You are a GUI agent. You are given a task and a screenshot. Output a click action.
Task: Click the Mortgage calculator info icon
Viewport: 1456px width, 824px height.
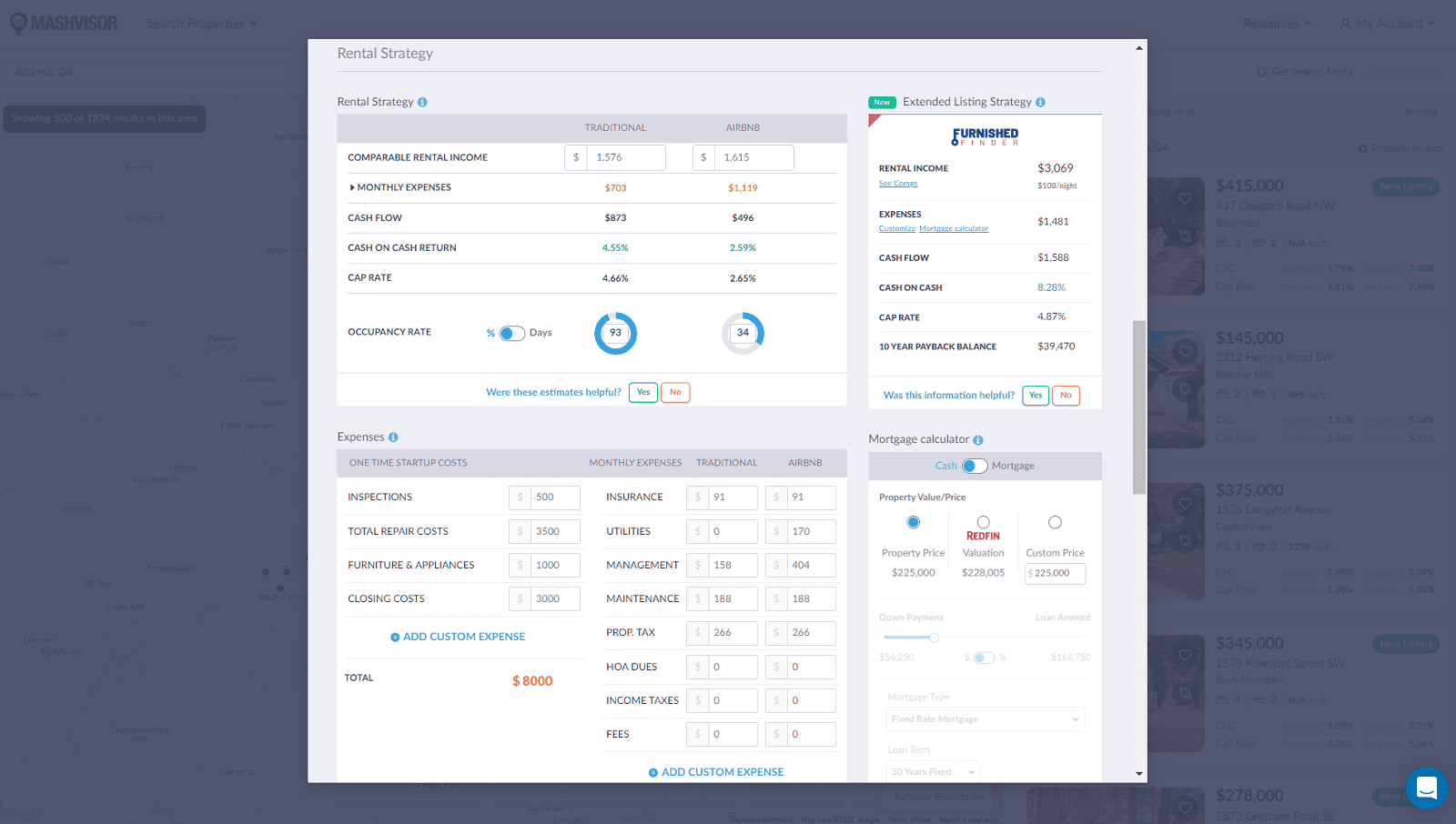tap(978, 440)
